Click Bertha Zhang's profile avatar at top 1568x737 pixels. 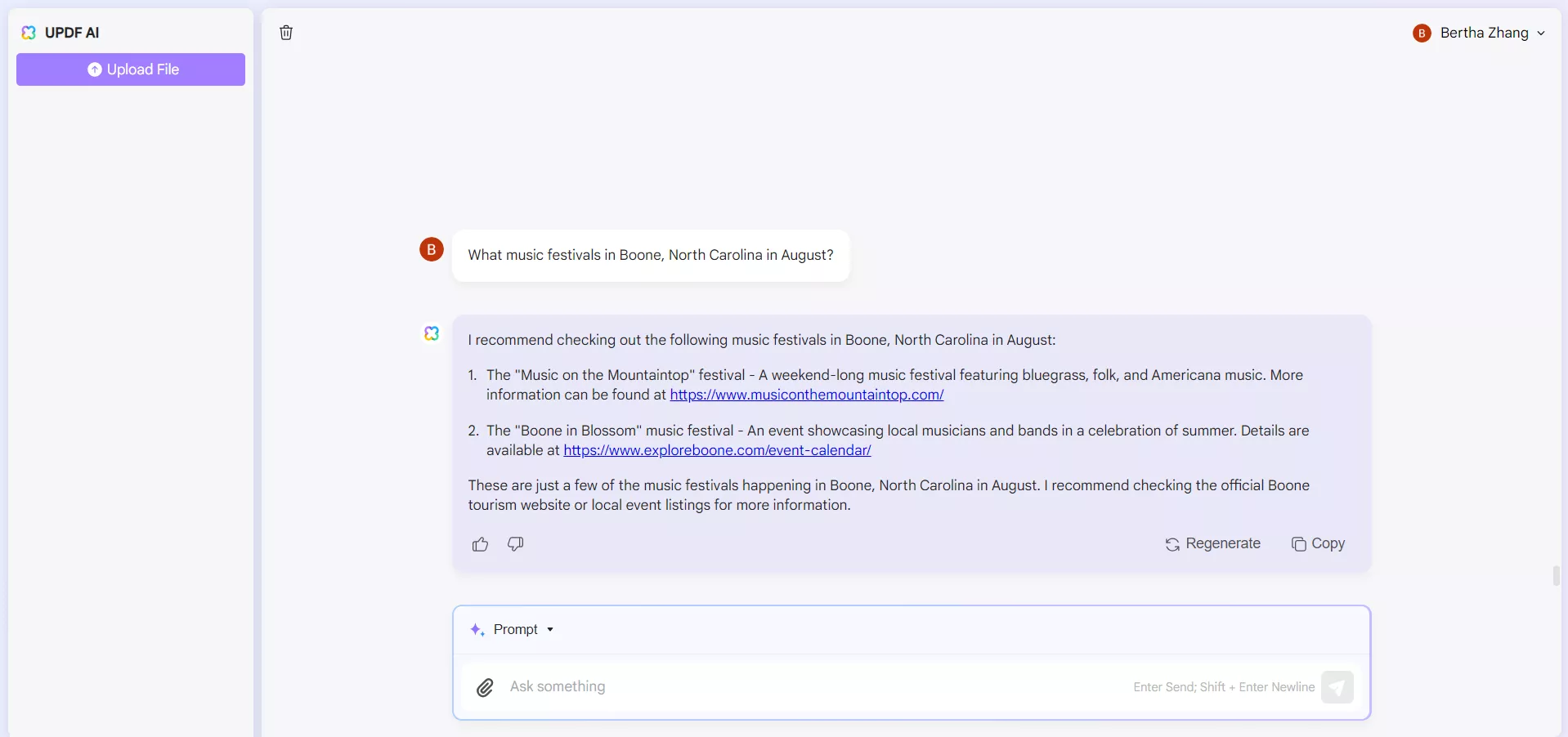(x=1422, y=33)
